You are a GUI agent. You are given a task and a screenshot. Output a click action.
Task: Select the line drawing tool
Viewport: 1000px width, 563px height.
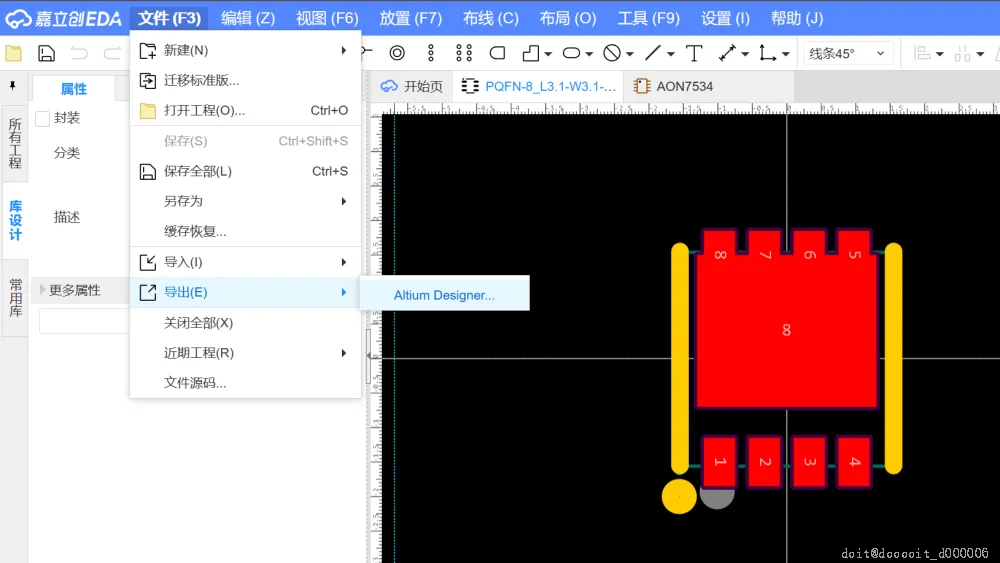coord(652,53)
